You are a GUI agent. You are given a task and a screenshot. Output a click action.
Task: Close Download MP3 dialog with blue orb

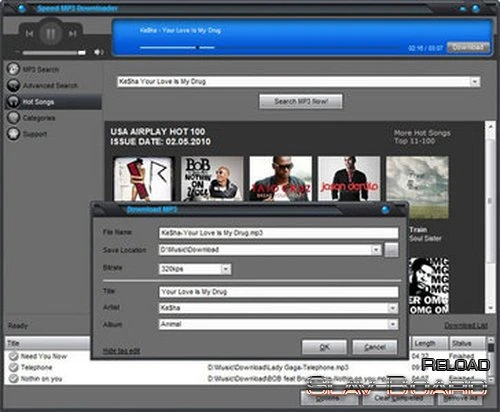point(385,210)
